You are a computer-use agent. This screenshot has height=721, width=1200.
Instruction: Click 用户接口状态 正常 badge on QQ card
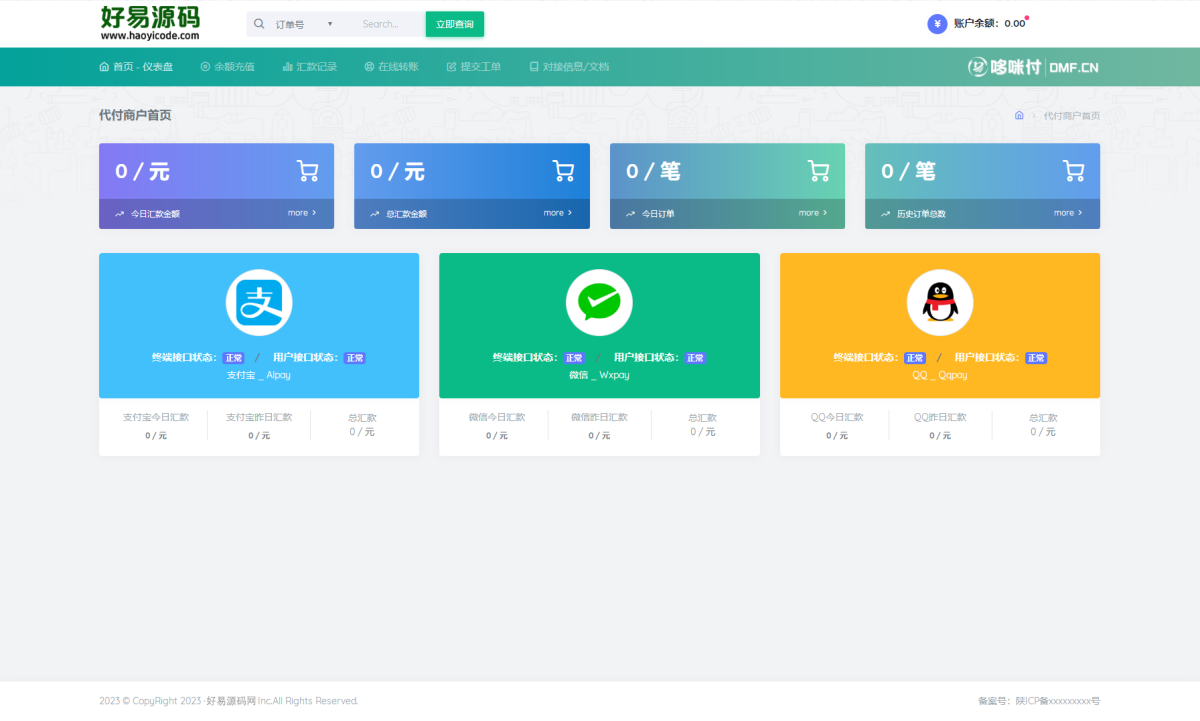pyautogui.click(x=1037, y=358)
